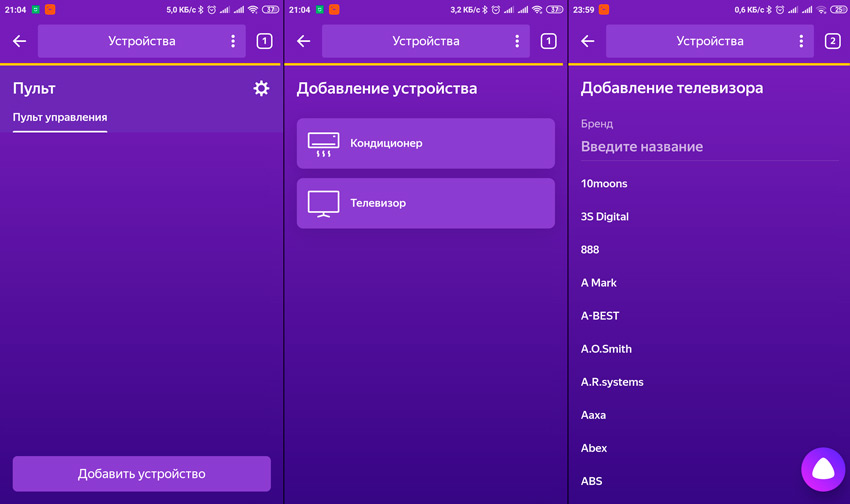The height and width of the screenshot is (504, 850).
Task: Tap green notification icon in first status bar
Action: click(36, 10)
